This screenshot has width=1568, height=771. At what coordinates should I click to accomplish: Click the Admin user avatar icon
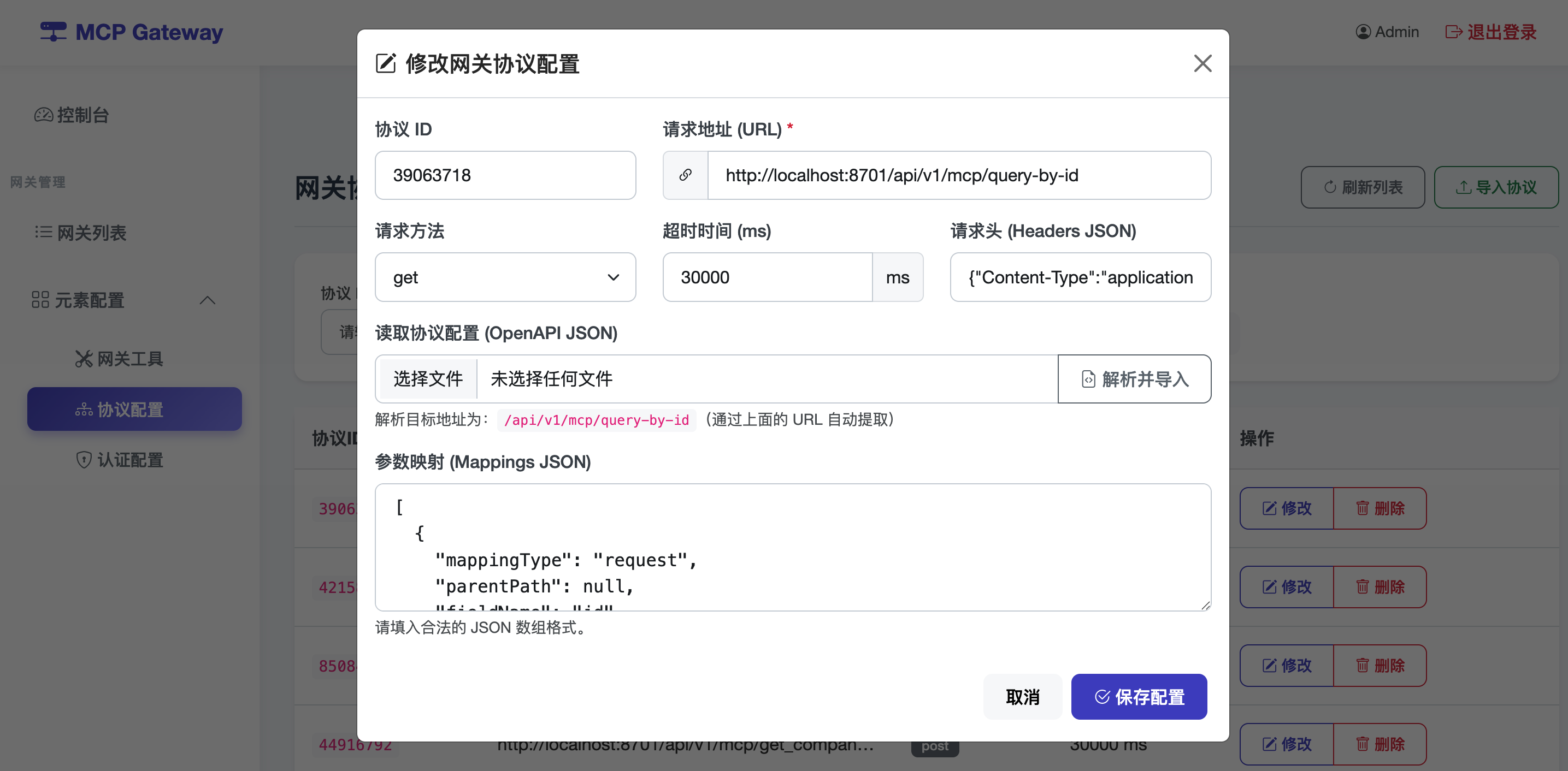click(1363, 32)
